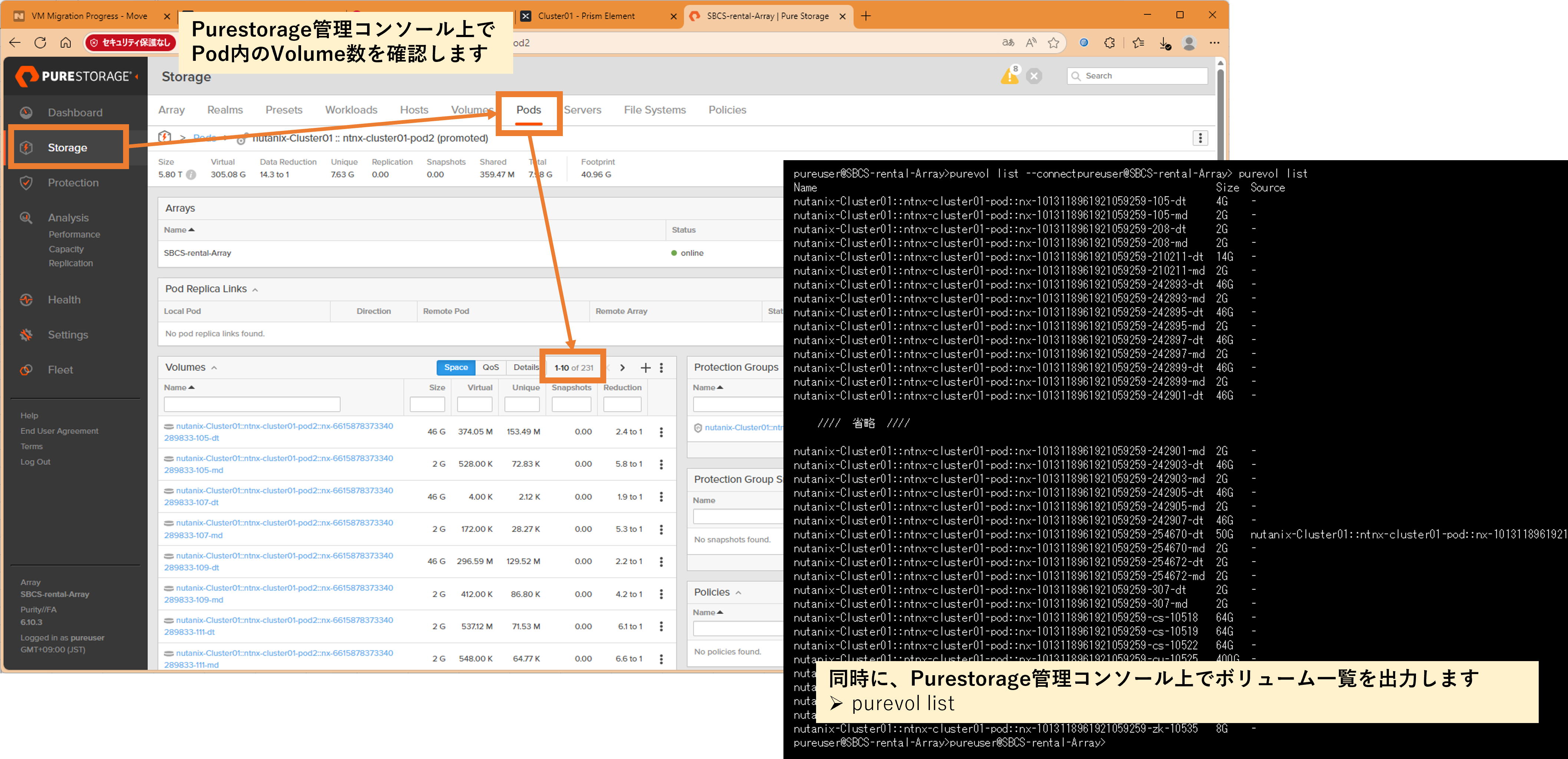Click the volume Name filter box

pos(252,404)
